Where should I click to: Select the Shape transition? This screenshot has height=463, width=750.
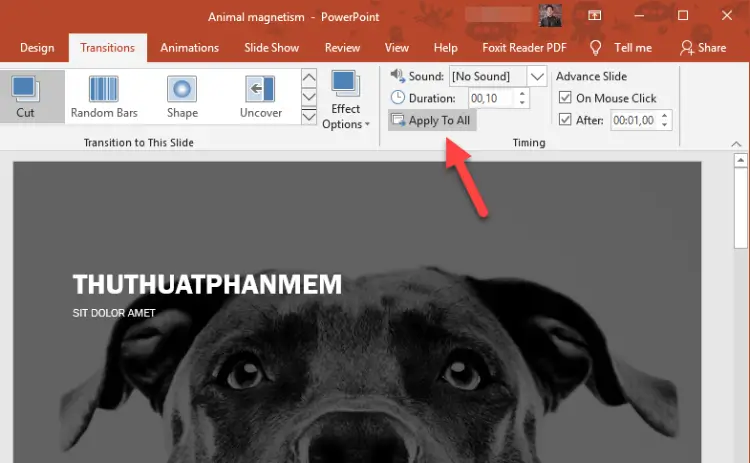click(182, 97)
